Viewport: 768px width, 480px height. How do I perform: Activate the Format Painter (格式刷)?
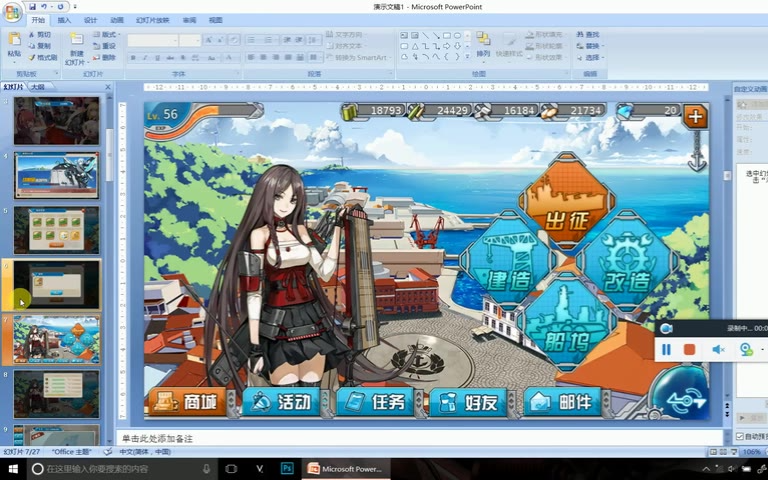(42, 57)
